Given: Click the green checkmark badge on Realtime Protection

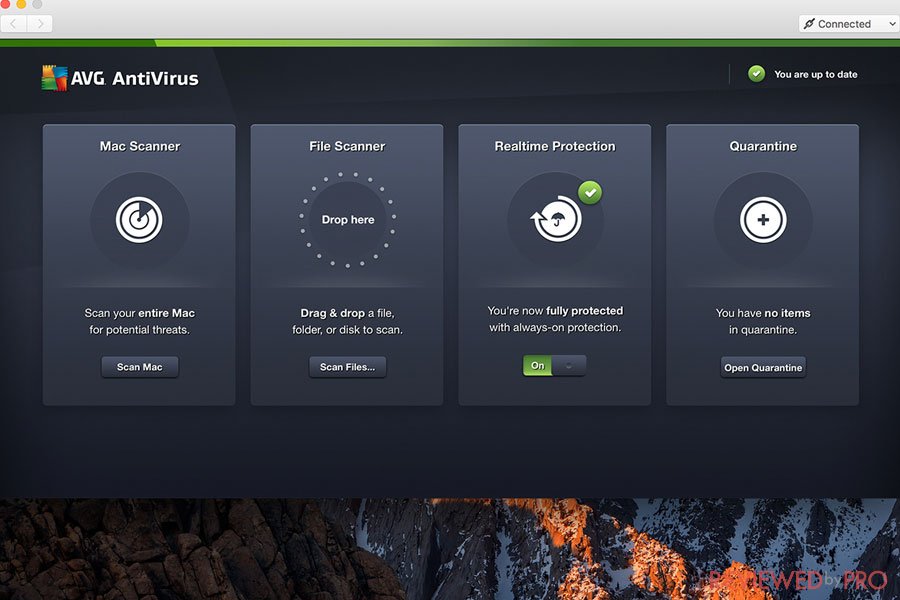Looking at the screenshot, I should (590, 192).
